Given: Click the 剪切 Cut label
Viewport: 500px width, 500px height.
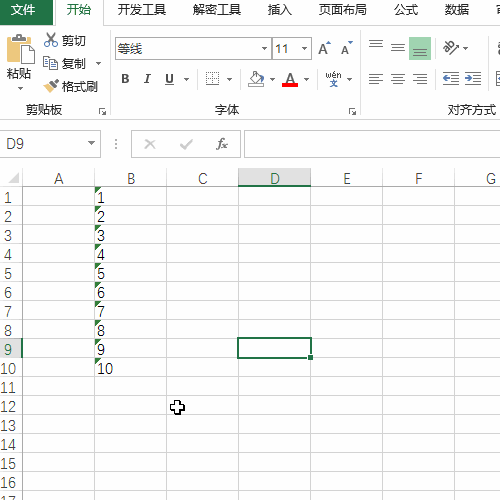Looking at the screenshot, I should 74,41.
